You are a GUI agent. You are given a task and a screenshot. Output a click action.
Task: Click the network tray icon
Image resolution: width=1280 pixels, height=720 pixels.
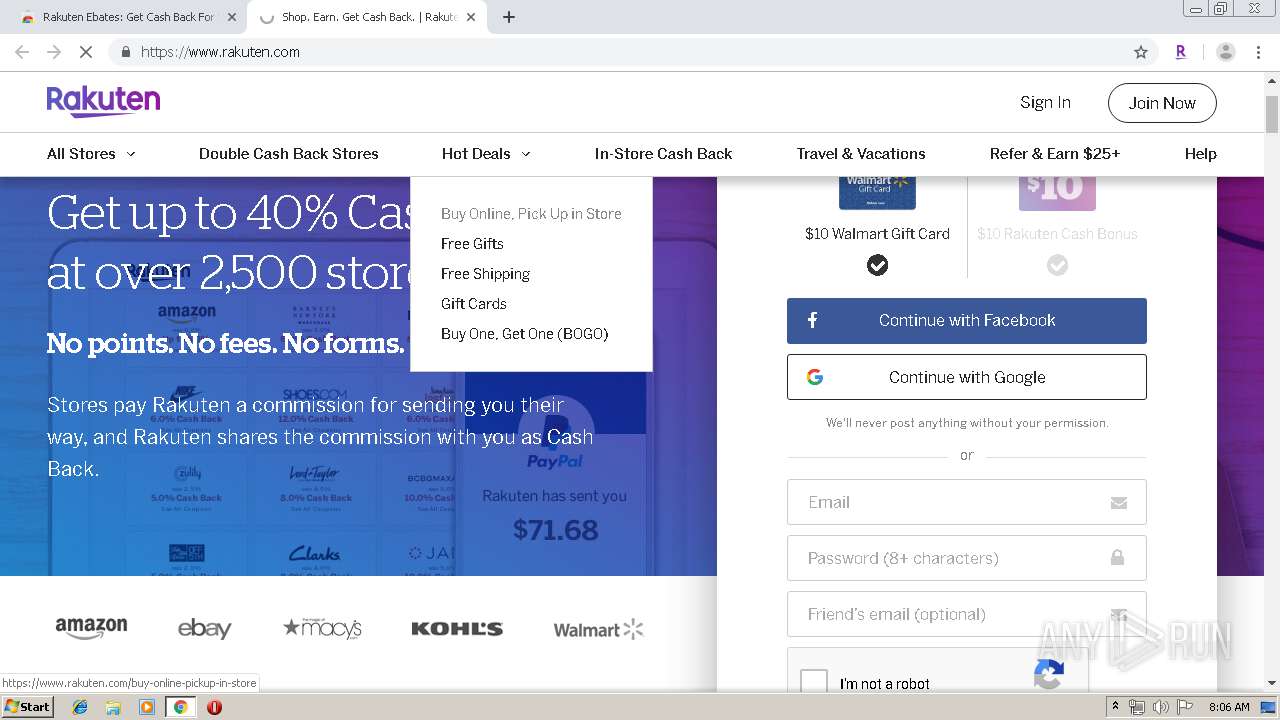tap(1137, 707)
